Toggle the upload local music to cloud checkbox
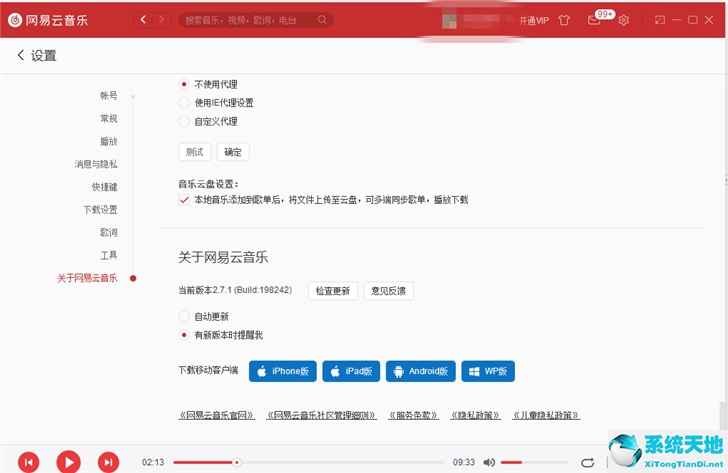This screenshot has width=728, height=473. (x=184, y=200)
